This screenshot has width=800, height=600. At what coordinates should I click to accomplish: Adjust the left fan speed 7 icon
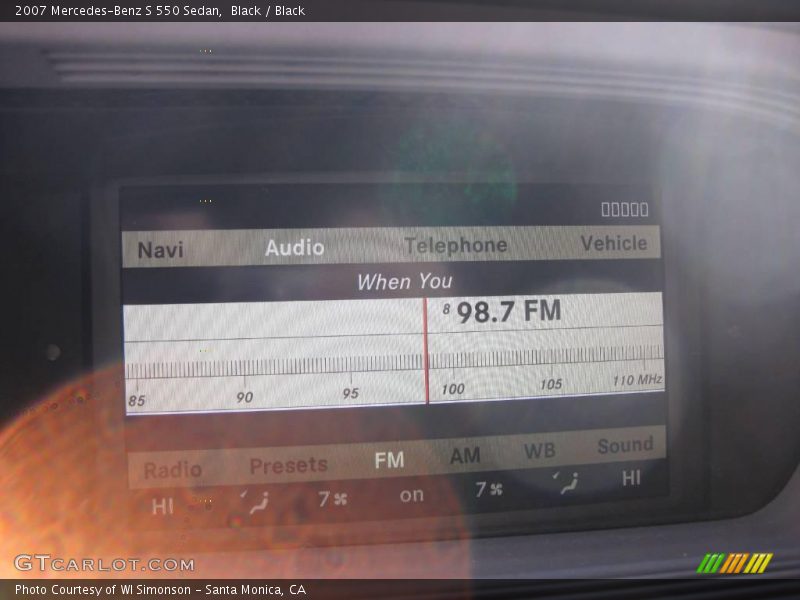point(333,498)
